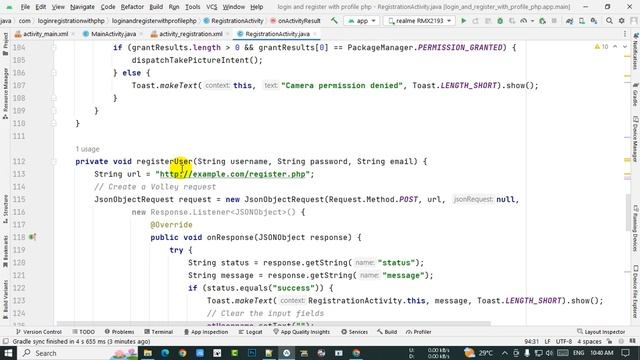Click the Make Project hammer icon

click(x=334, y=20)
